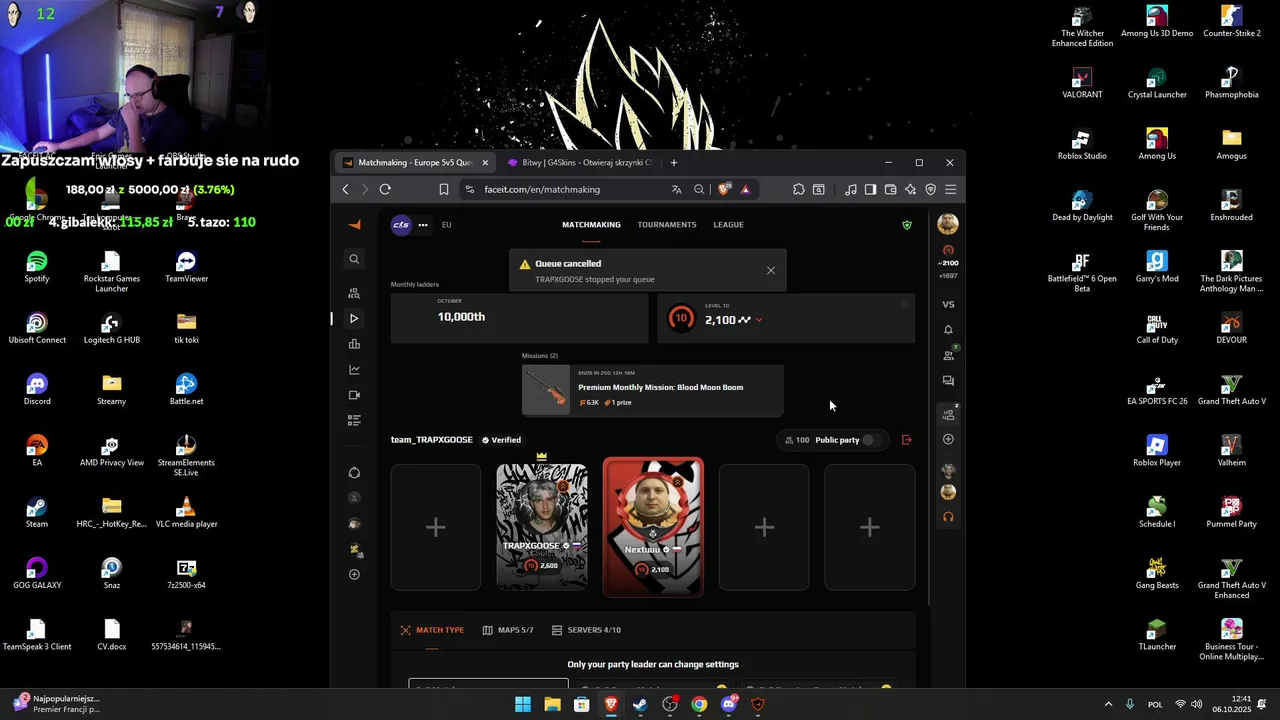Open the browser extensions puzzle icon
Viewport: 1280px width, 720px height.
point(798,189)
